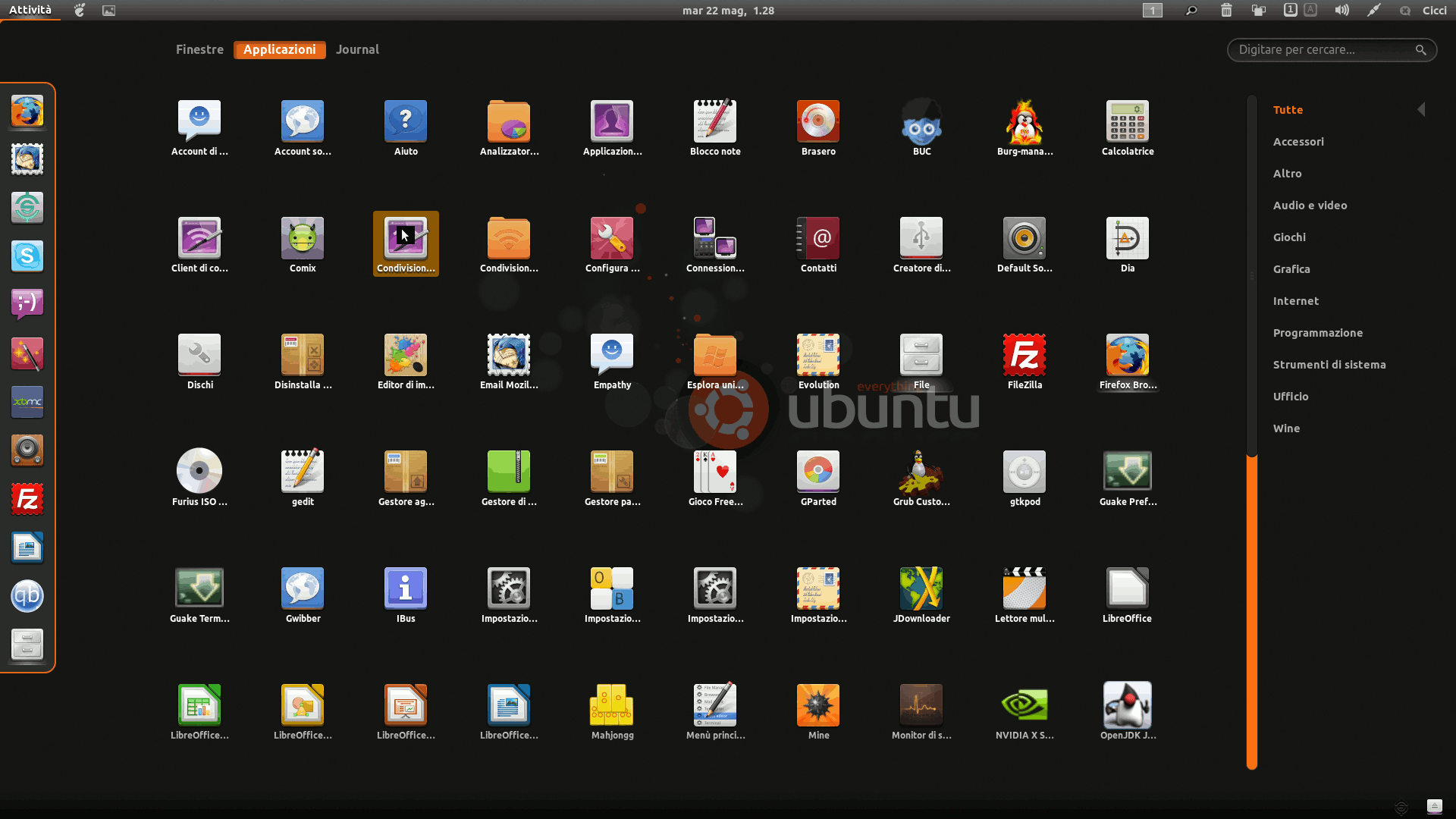Open the Cicci user menu
Viewport: 1456px width, 819px height.
tap(1434, 10)
